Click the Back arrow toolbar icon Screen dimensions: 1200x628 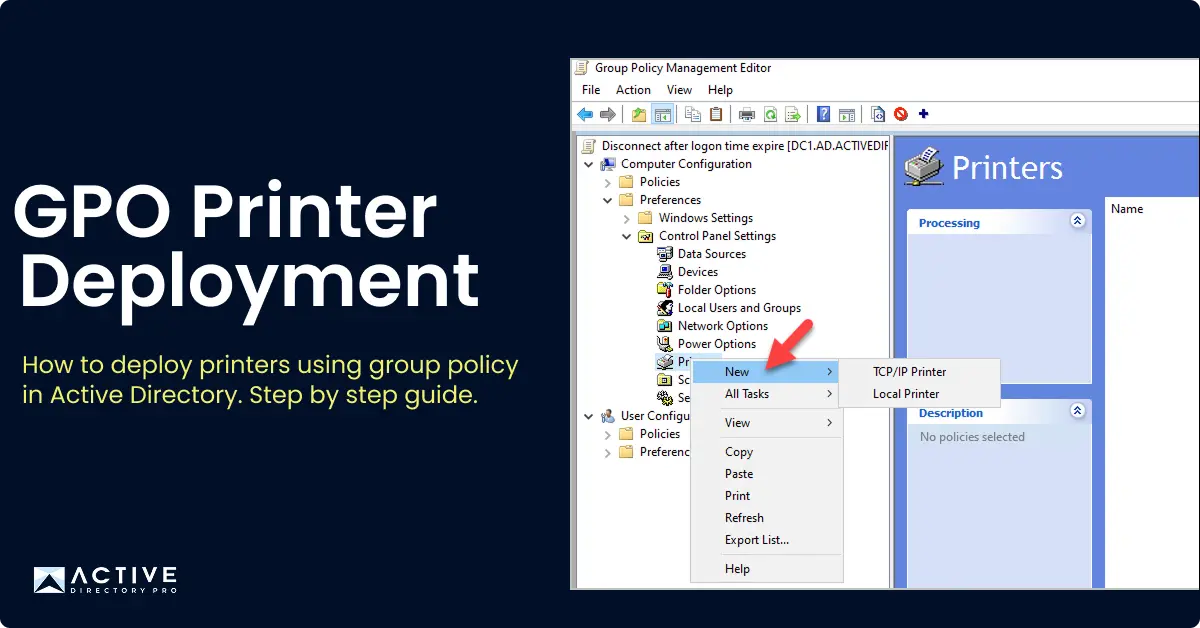tap(586, 115)
